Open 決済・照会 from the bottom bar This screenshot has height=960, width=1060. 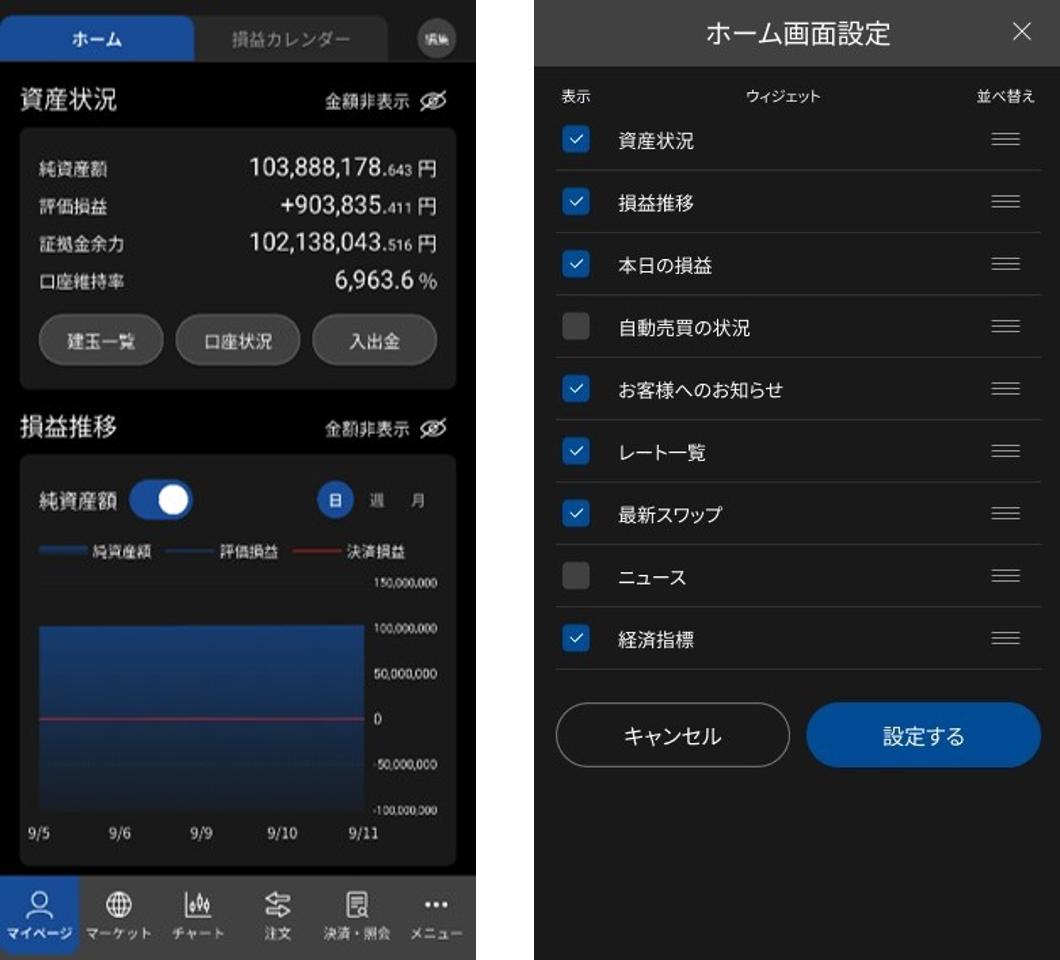coord(355,915)
